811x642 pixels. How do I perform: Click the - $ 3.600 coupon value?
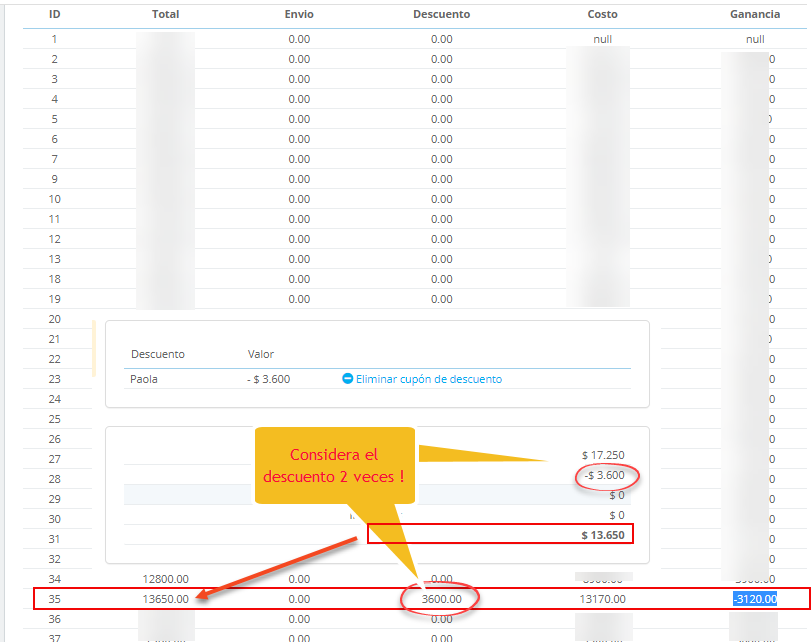coord(268,379)
